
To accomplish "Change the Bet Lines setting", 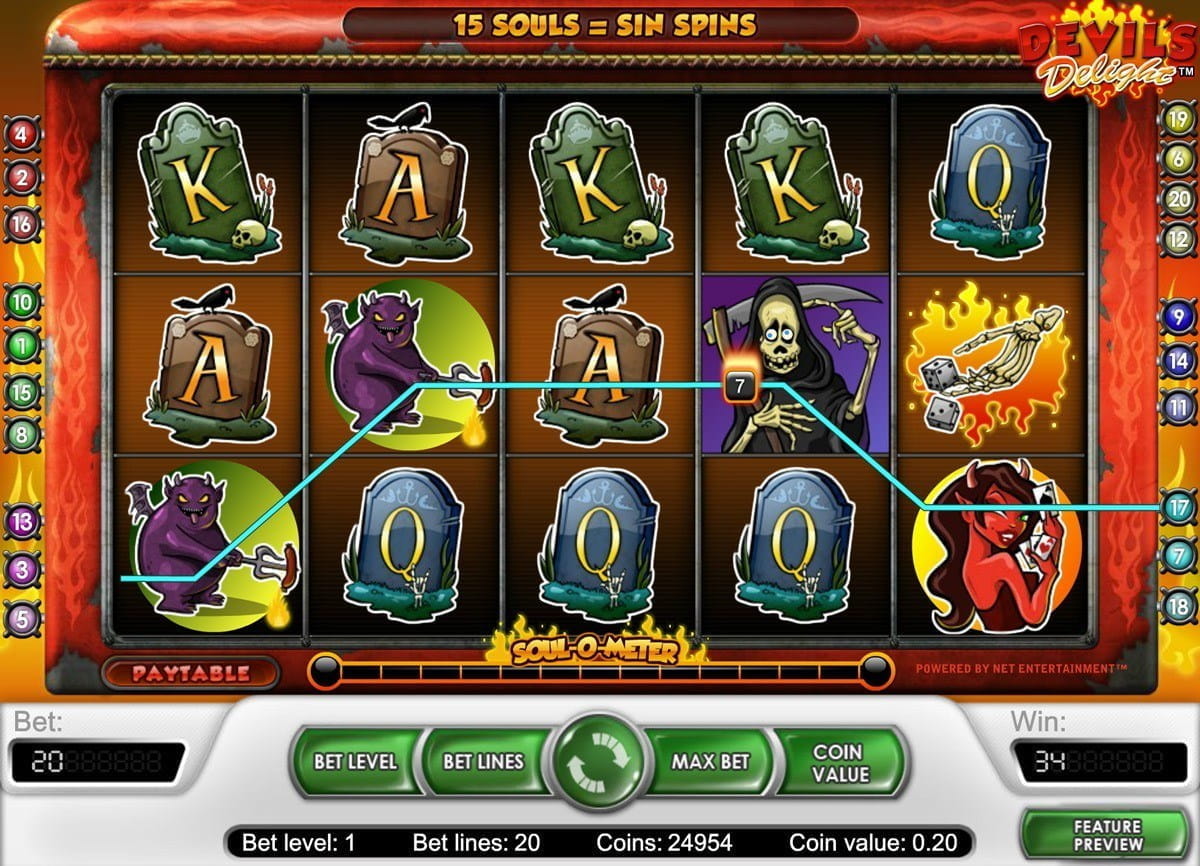I will pyautogui.click(x=484, y=761).
